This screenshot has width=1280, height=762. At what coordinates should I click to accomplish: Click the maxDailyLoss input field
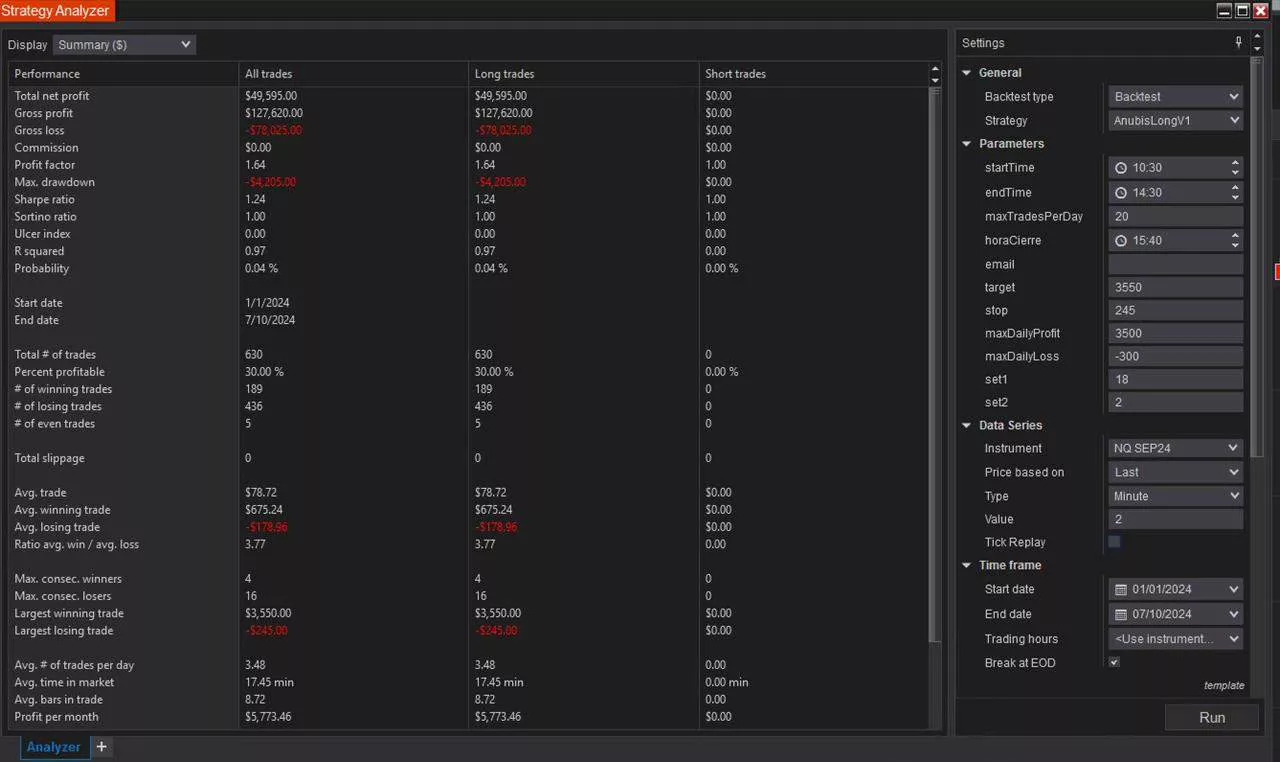[x=1175, y=357]
